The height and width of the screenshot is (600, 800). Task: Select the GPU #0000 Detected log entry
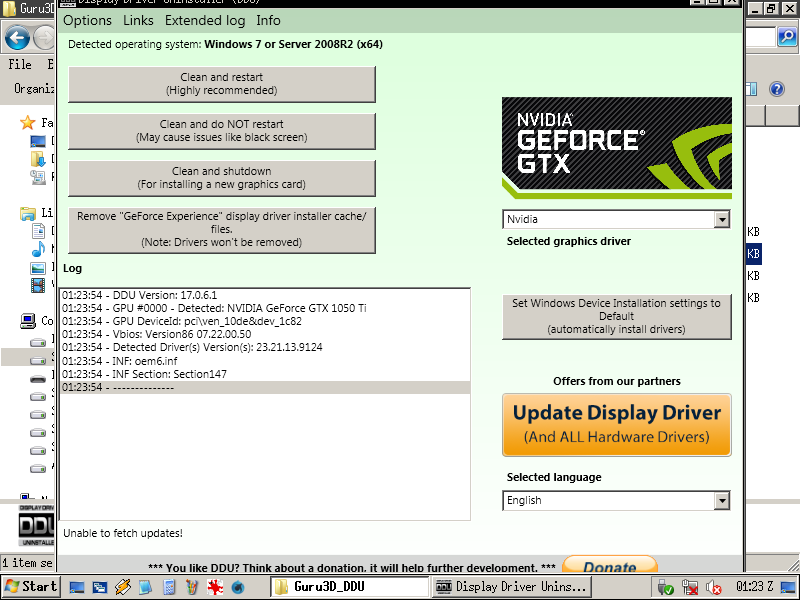pyautogui.click(x=265, y=308)
